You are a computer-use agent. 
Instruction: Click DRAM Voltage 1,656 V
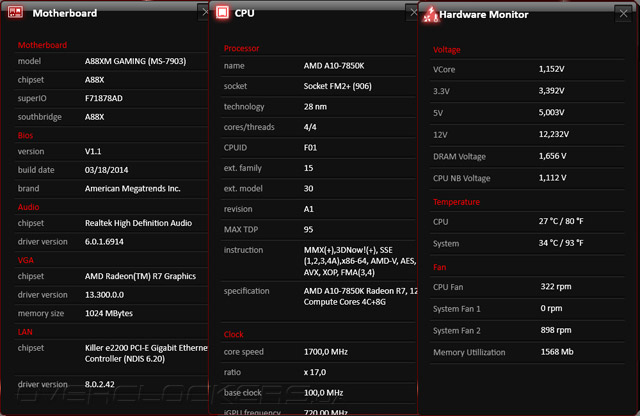pos(552,156)
